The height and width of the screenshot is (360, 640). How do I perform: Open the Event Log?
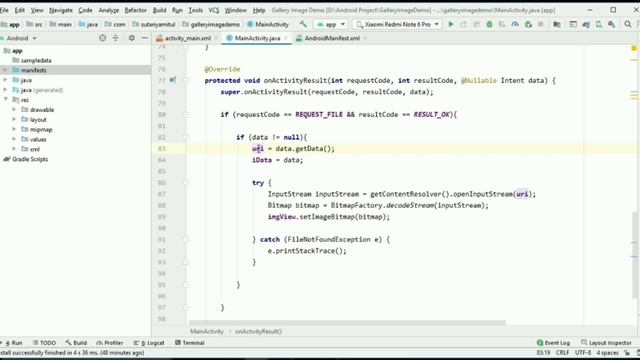click(x=553, y=343)
